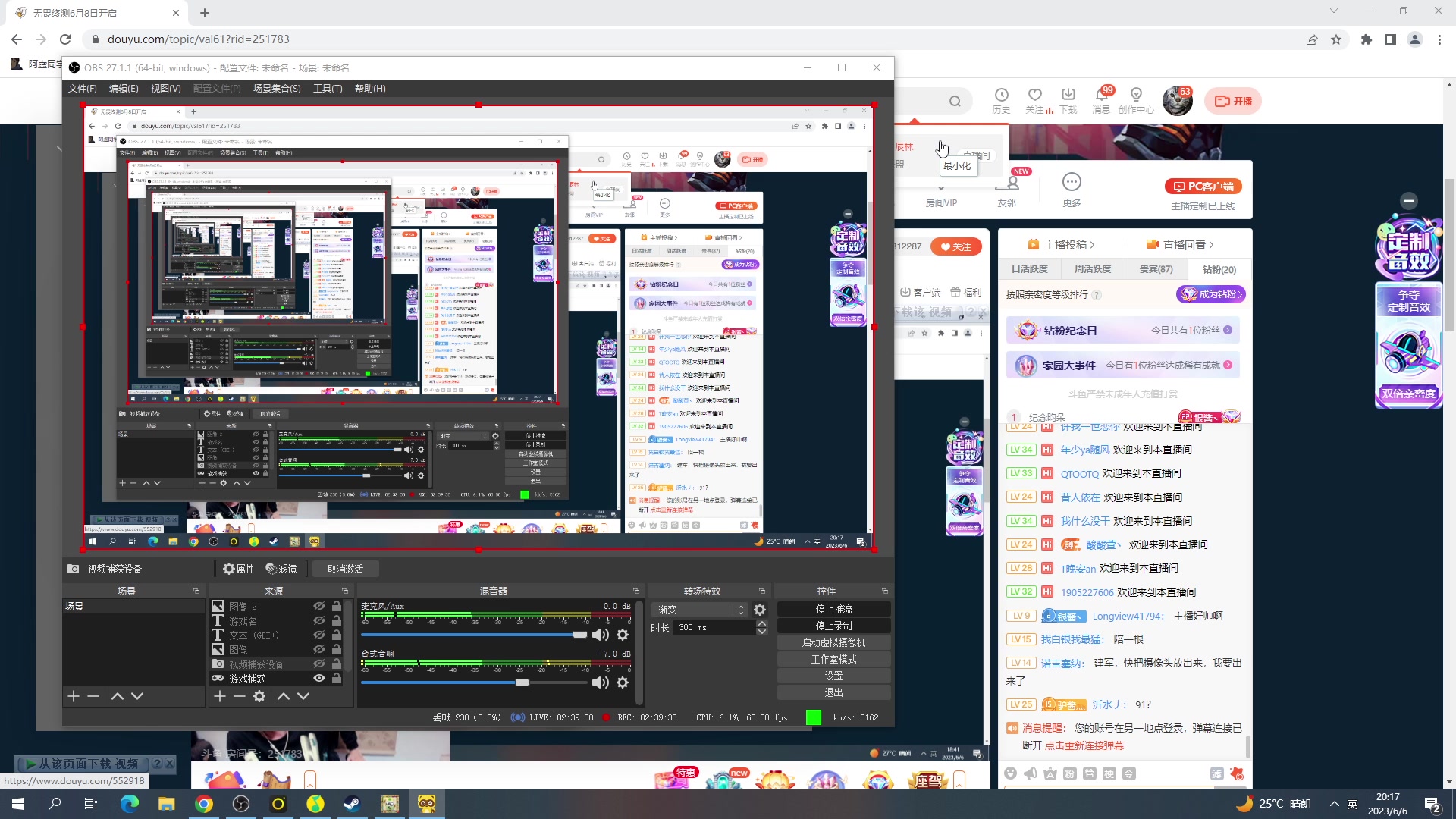1456x819 pixels.
Task: Move 游戏捕获 source up with the arrow icon
Action: click(x=284, y=696)
